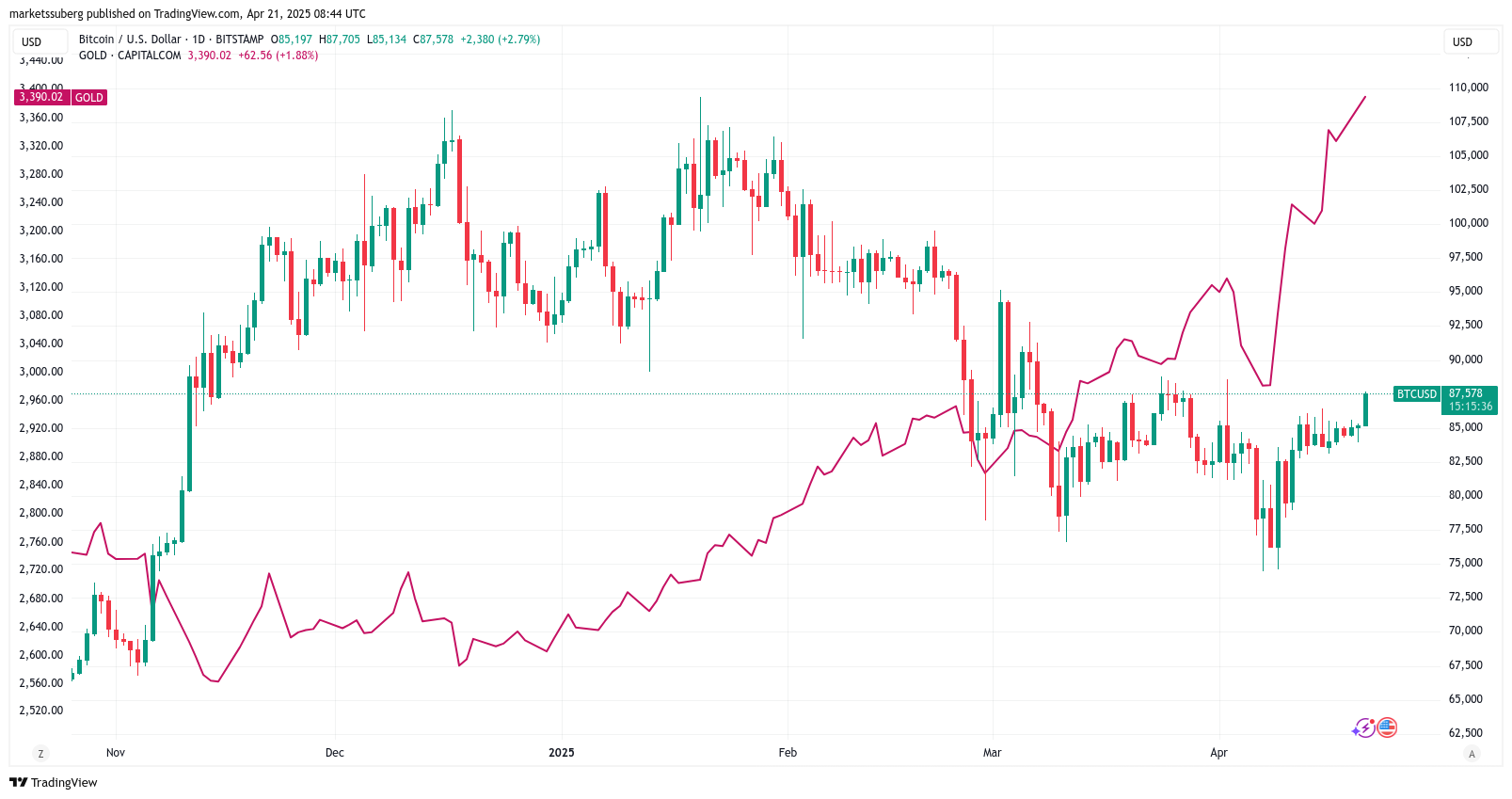Select the purple lightning bolt badge icon
Viewport: 1512px width, 799px height.
pyautogui.click(x=1363, y=726)
